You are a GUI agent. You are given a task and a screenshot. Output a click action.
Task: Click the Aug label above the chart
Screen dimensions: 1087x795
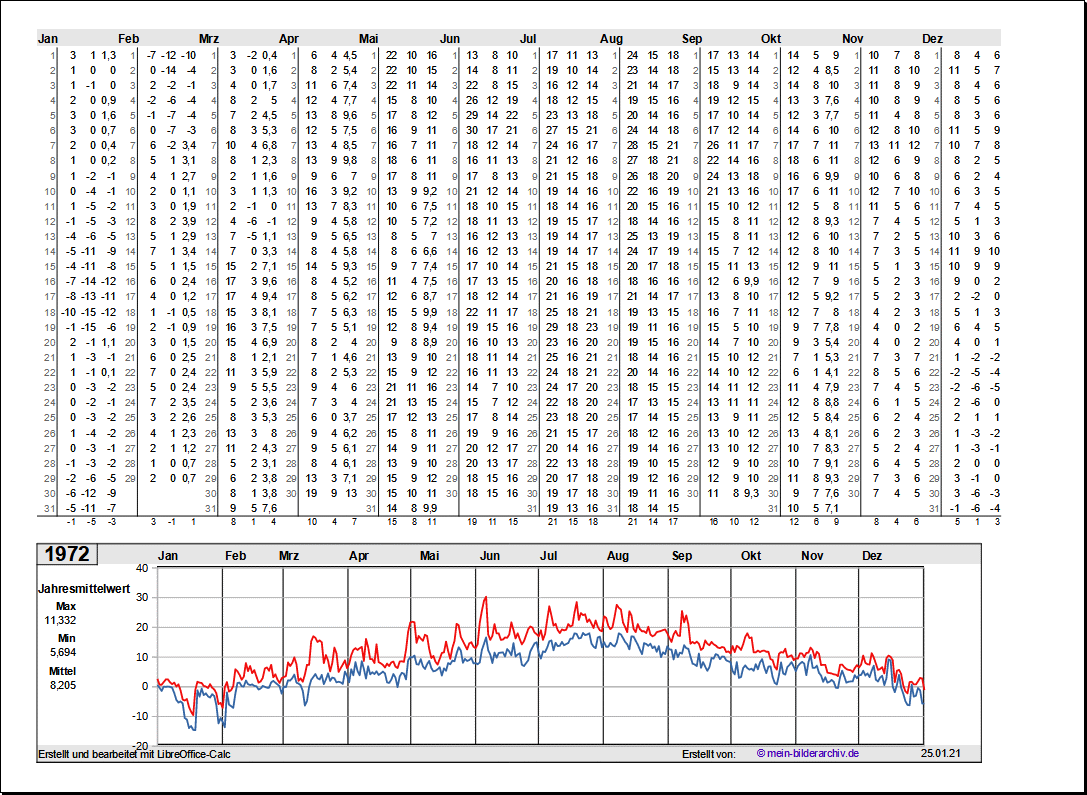pyautogui.click(x=618, y=556)
